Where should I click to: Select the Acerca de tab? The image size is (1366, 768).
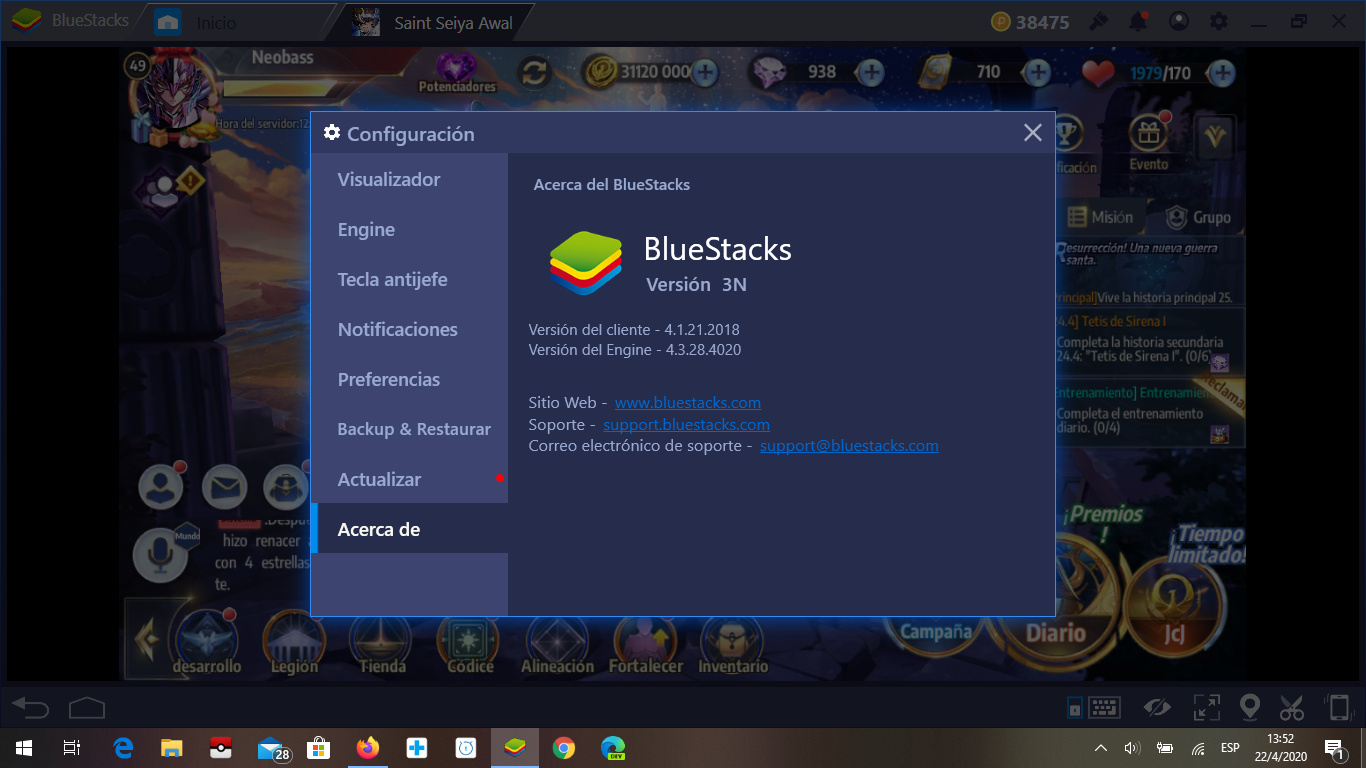(x=409, y=529)
